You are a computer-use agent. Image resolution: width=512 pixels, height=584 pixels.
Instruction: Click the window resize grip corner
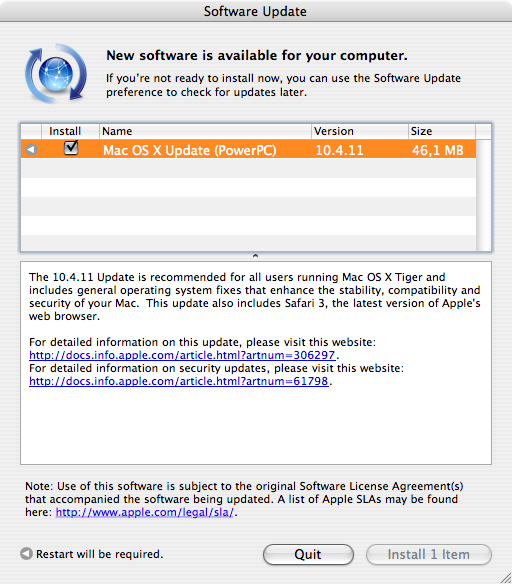(505, 577)
